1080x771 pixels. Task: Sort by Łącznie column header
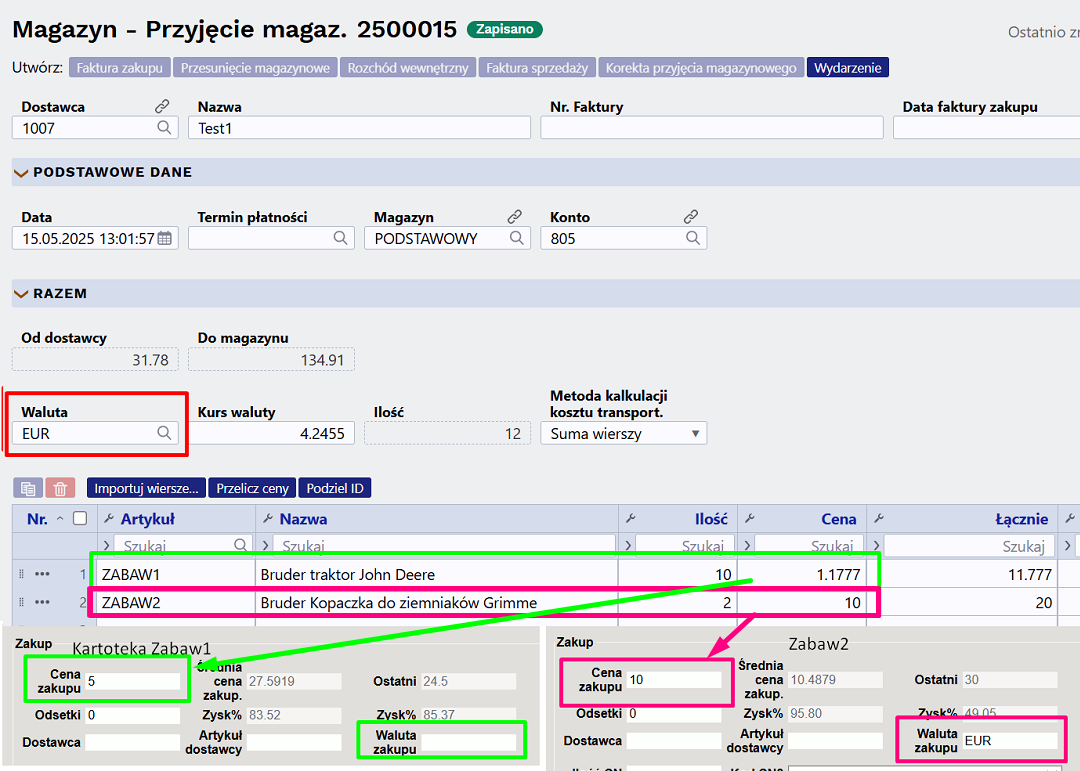[x=1021, y=519]
